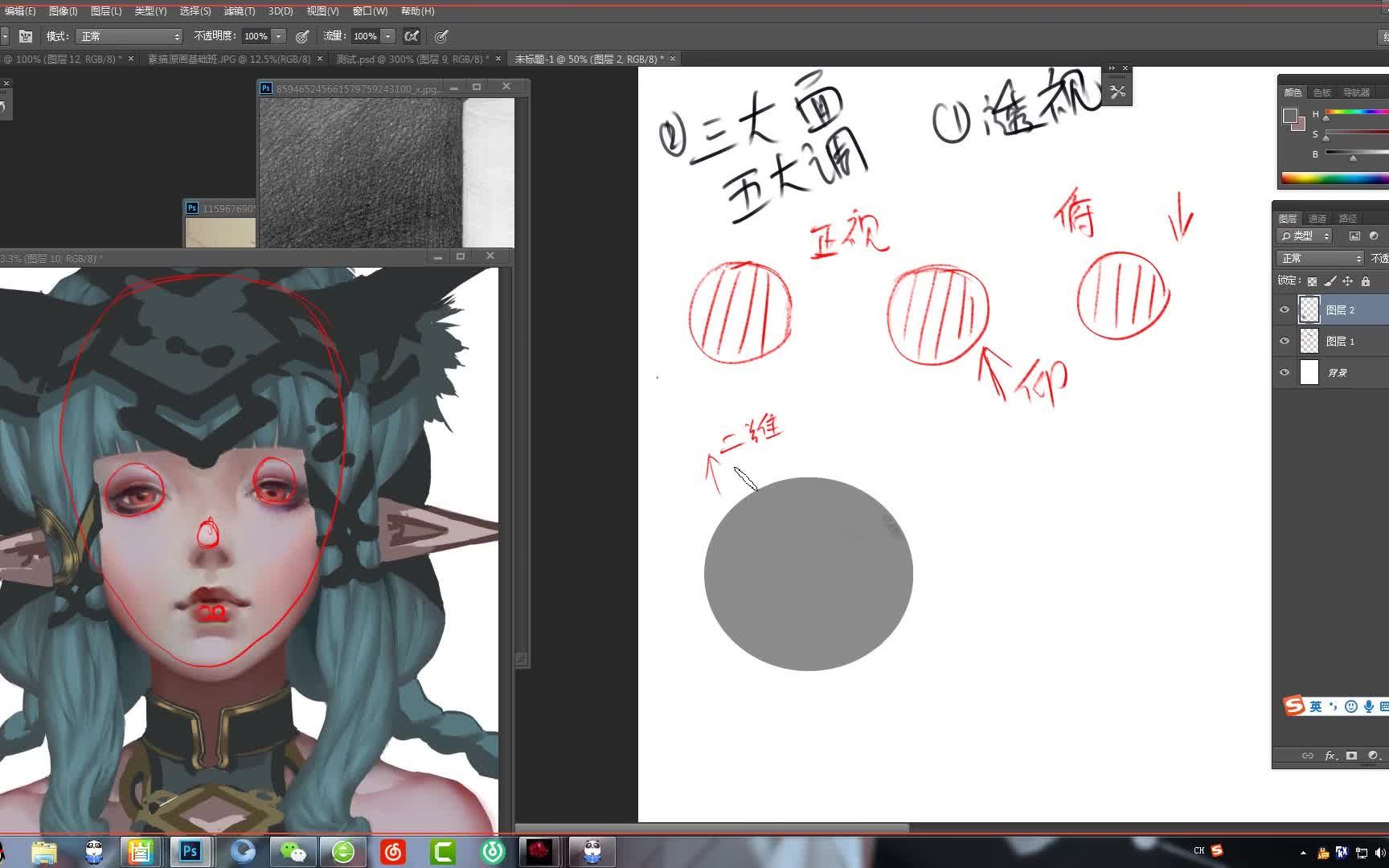Hide 图层 2 layer eye
The height and width of the screenshot is (868, 1389).
[1285, 309]
